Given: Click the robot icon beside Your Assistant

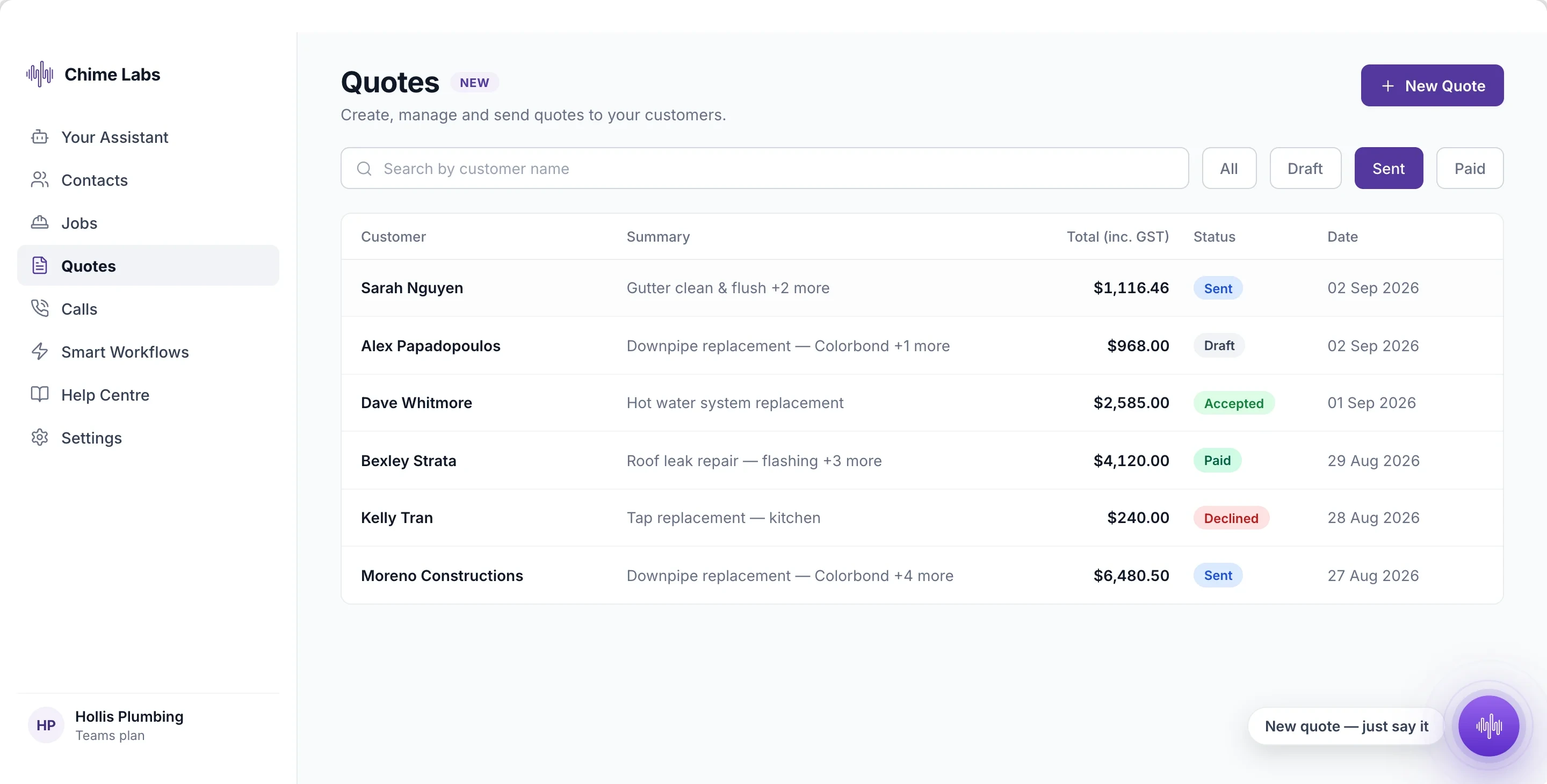Looking at the screenshot, I should [40, 137].
